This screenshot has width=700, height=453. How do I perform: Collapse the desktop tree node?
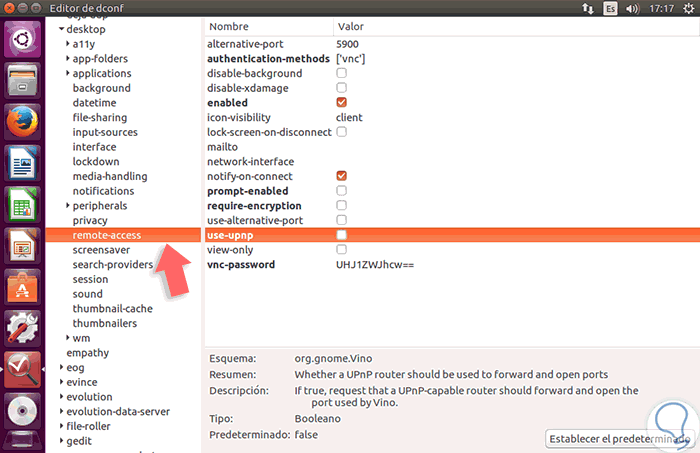(60, 30)
